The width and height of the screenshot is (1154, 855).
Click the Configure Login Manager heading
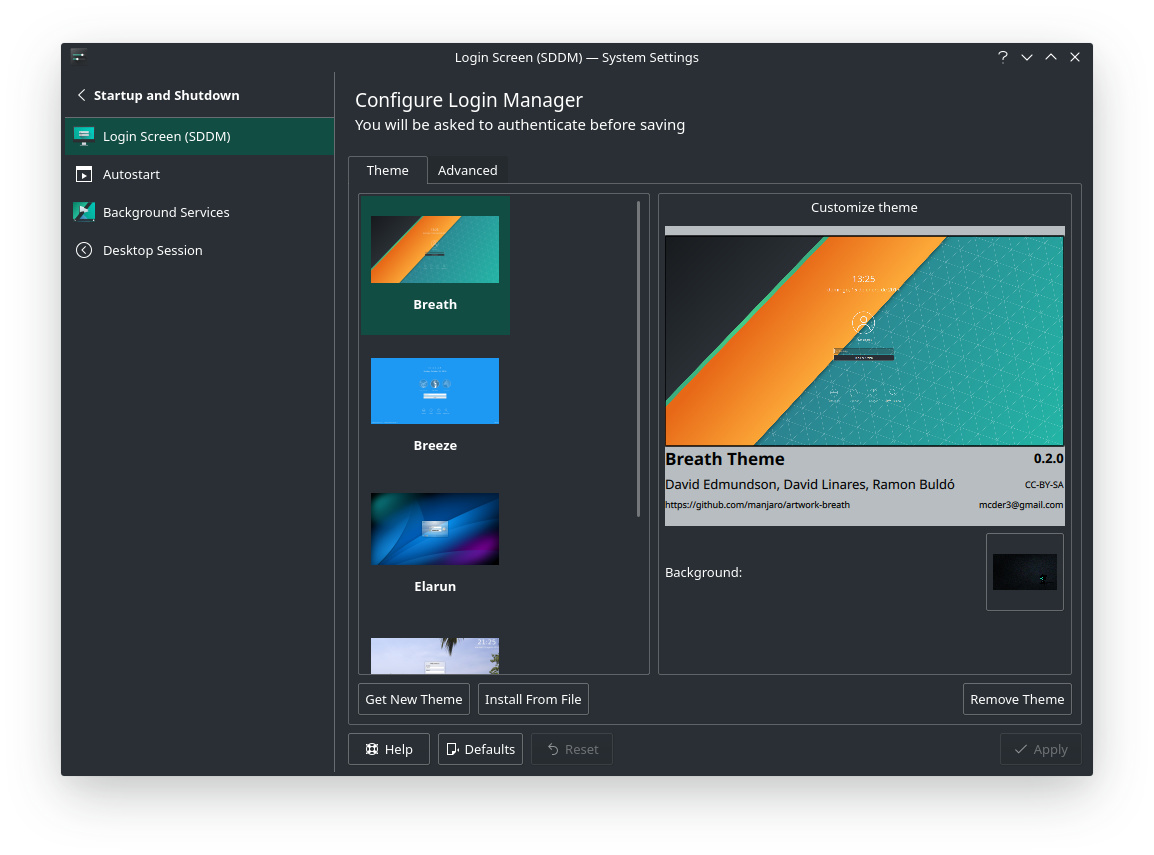[469, 100]
